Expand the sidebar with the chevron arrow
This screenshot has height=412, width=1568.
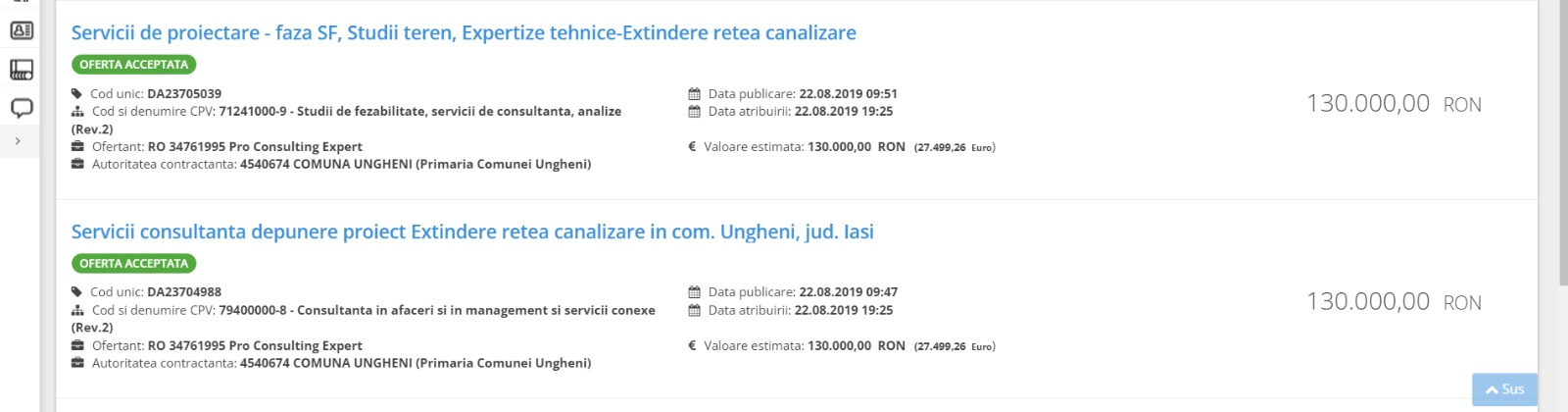click(18, 141)
